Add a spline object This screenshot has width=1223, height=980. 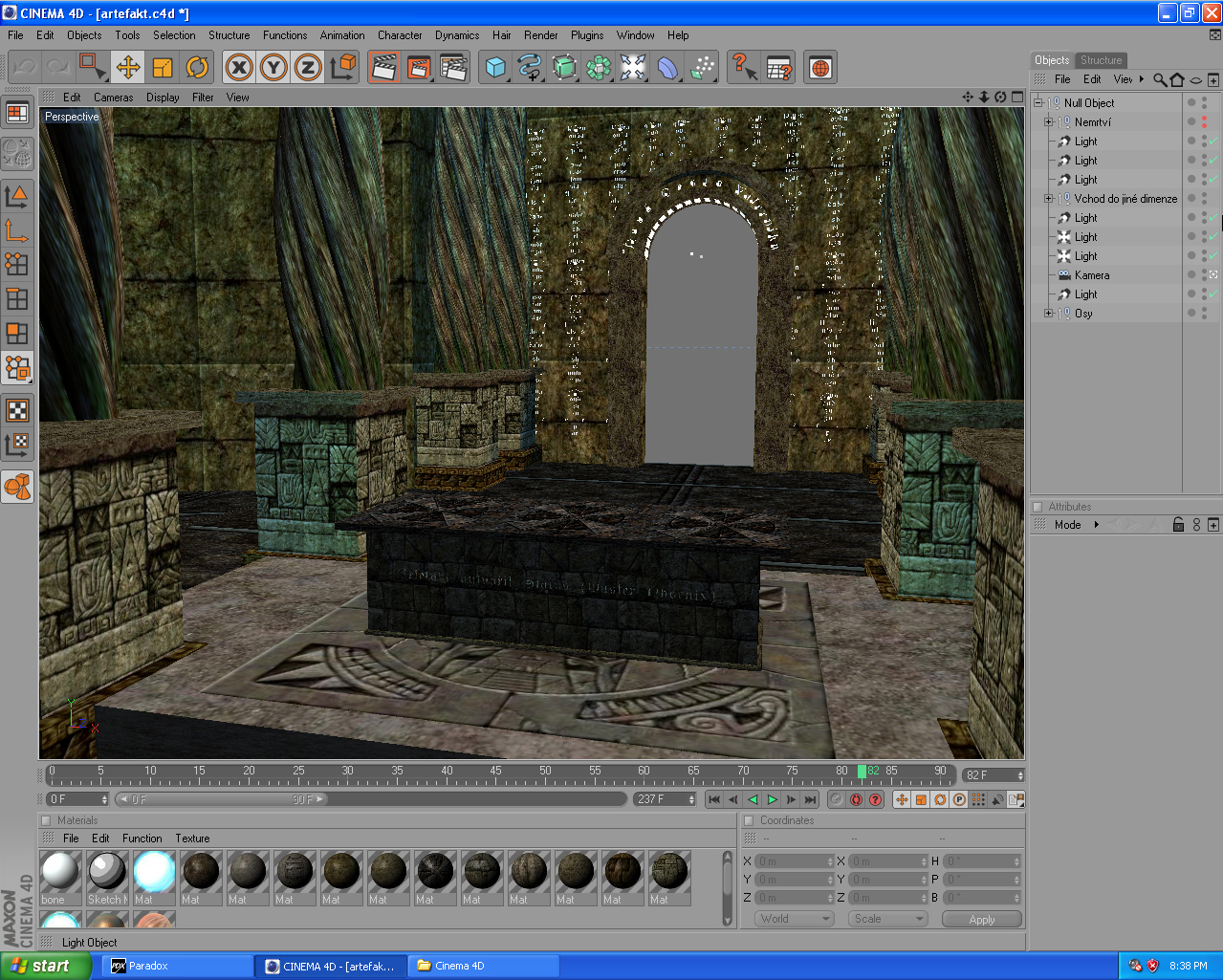pos(530,67)
